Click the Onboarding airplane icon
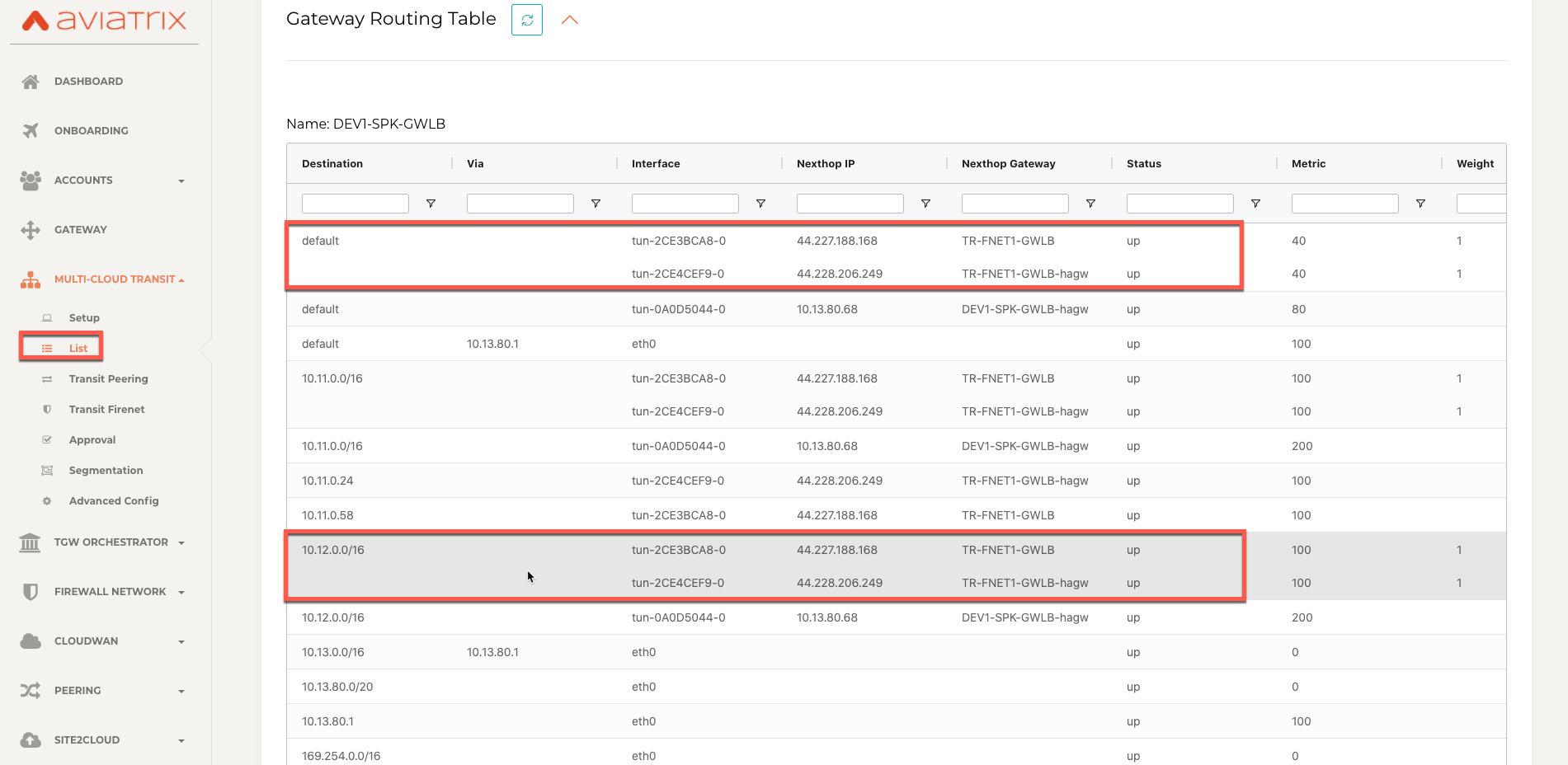This screenshot has height=765, width=1568. pos(31,130)
